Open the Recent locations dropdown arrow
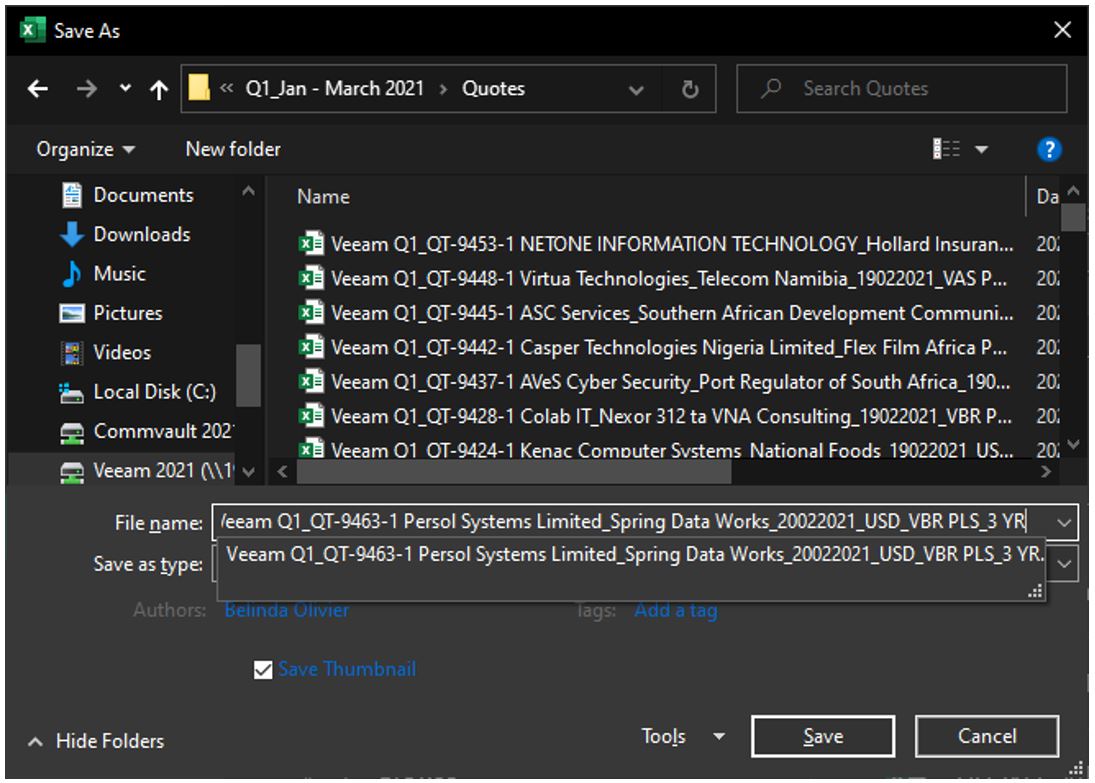 pos(125,89)
